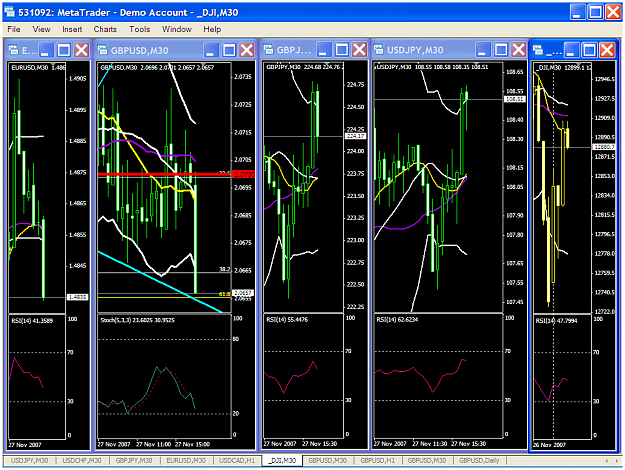
Task: Click the 224.75 price label on GBPJPY scale
Action: [355, 85]
